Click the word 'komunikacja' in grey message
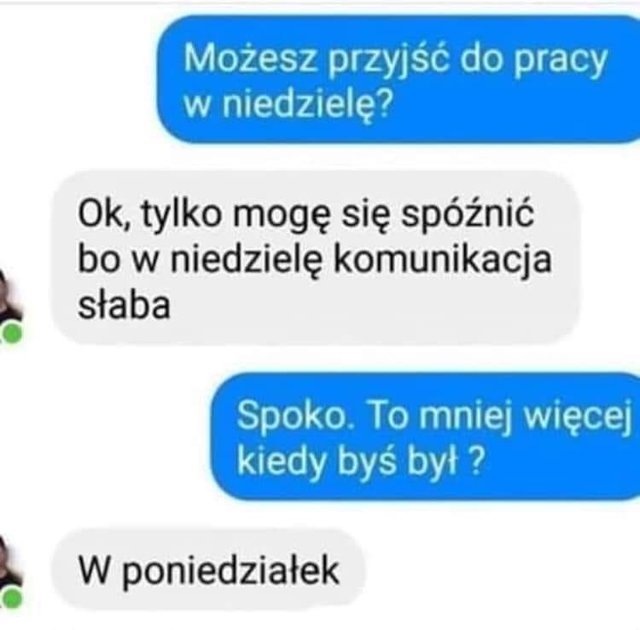Screen dimensions: 640x630 (443, 260)
